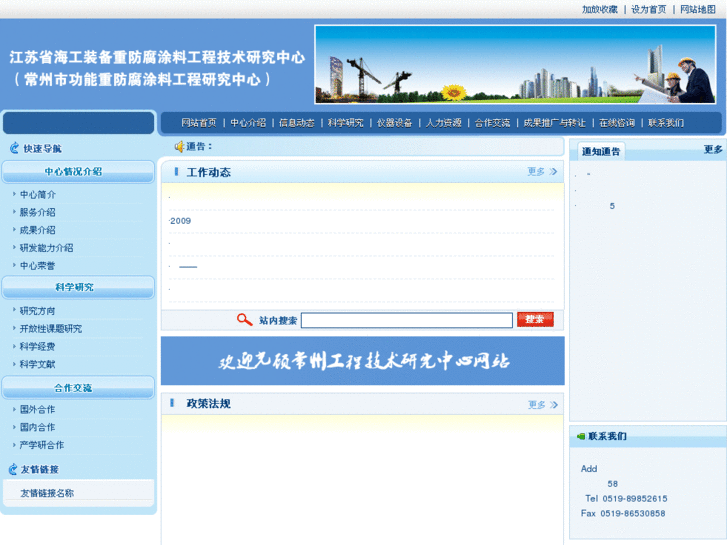Open 中心荣誉 in the sidebar
Viewport: 727px width, 545px height.
tap(38, 266)
